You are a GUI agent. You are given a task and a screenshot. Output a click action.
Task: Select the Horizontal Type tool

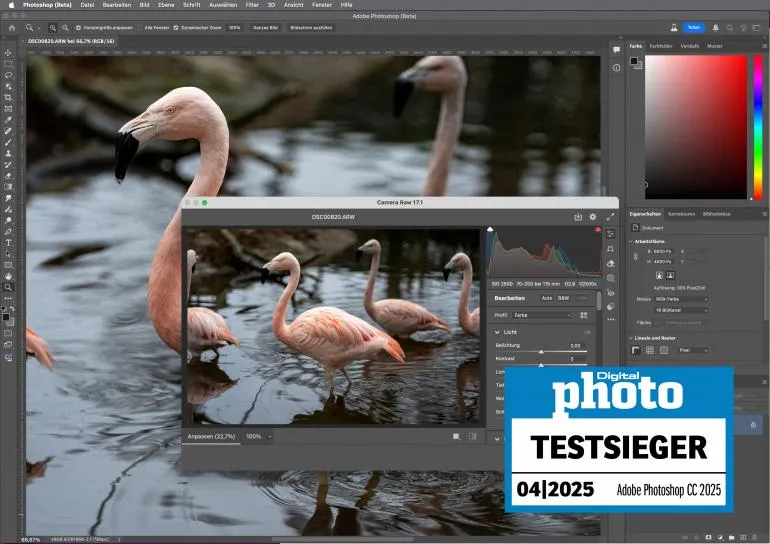tap(8, 243)
